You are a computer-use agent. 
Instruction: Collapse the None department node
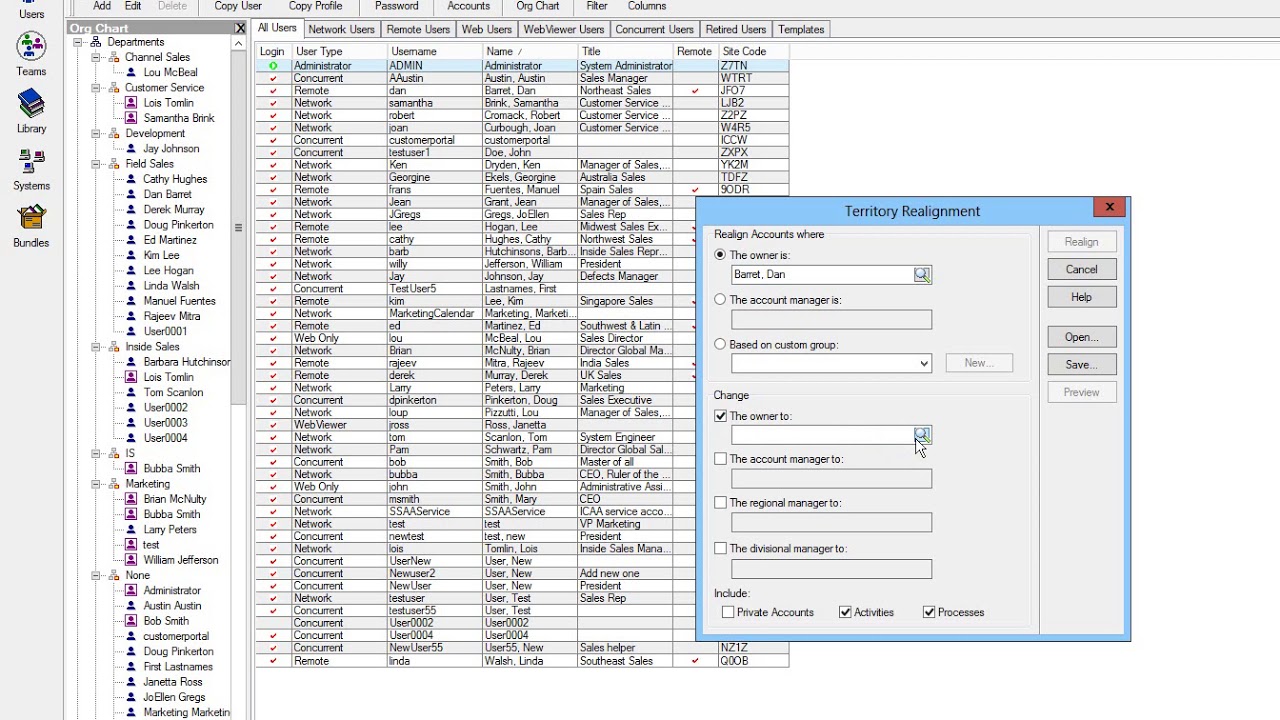tap(96, 576)
